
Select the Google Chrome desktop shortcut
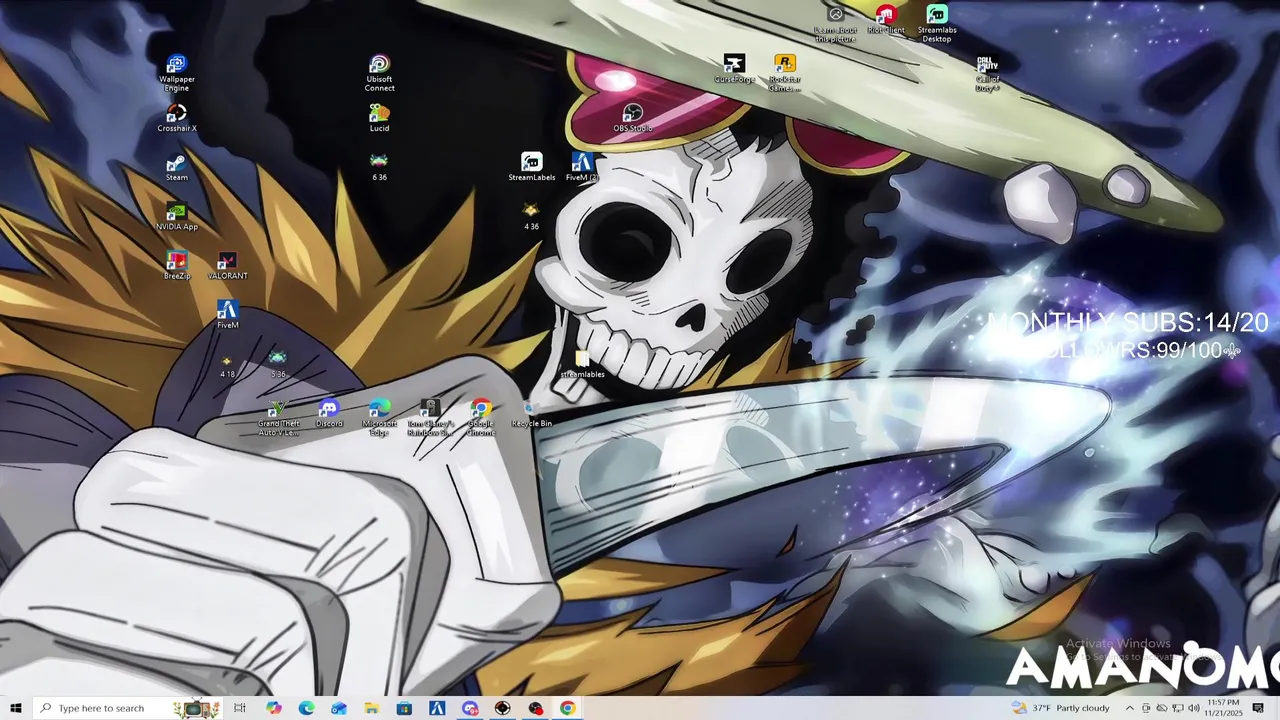click(x=481, y=417)
